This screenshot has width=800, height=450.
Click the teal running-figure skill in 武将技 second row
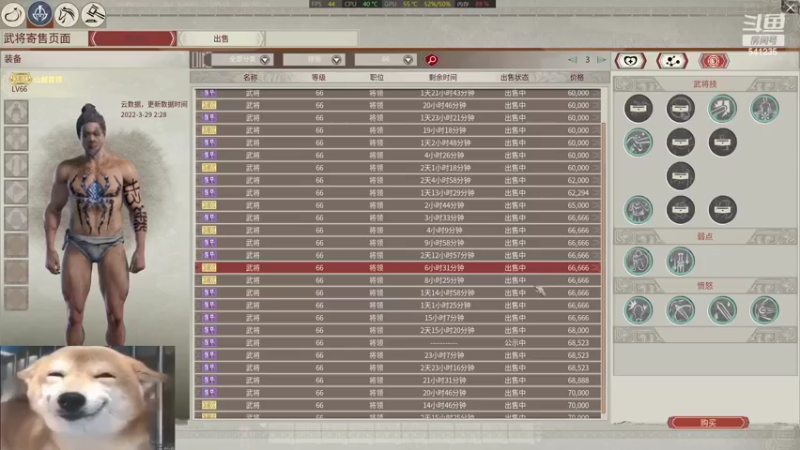pos(638,142)
